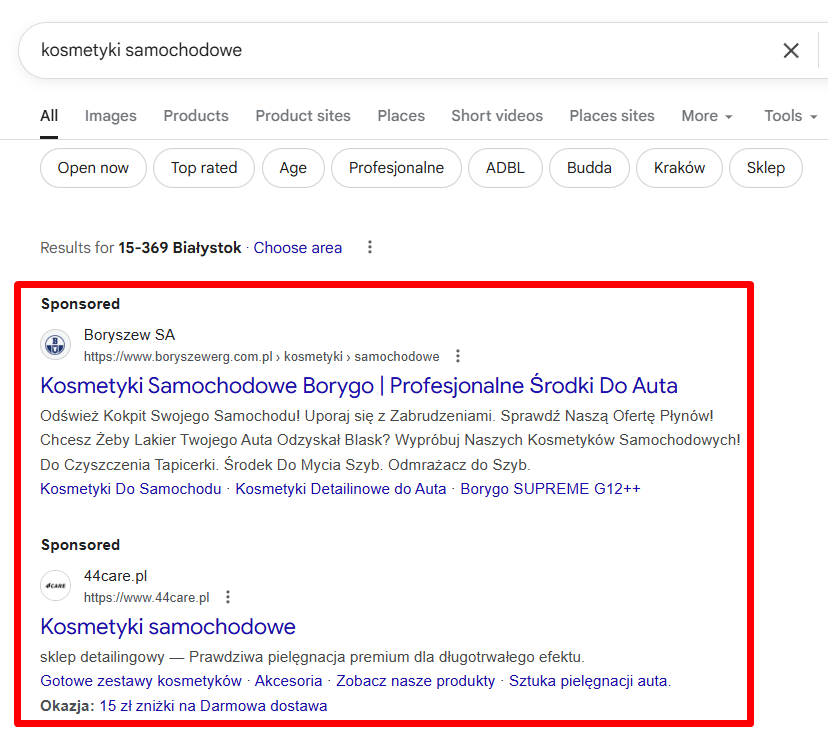Switch to the Products tab
The image size is (828, 738).
[x=196, y=116]
